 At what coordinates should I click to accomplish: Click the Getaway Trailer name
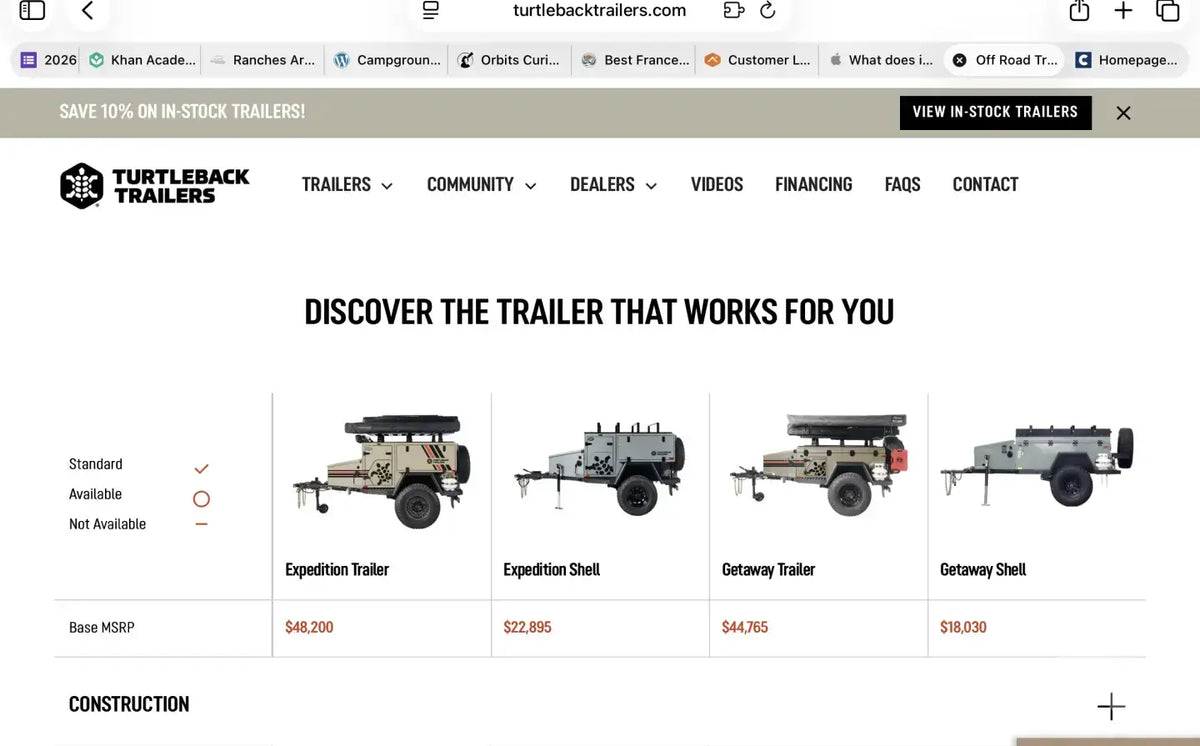coord(768,569)
